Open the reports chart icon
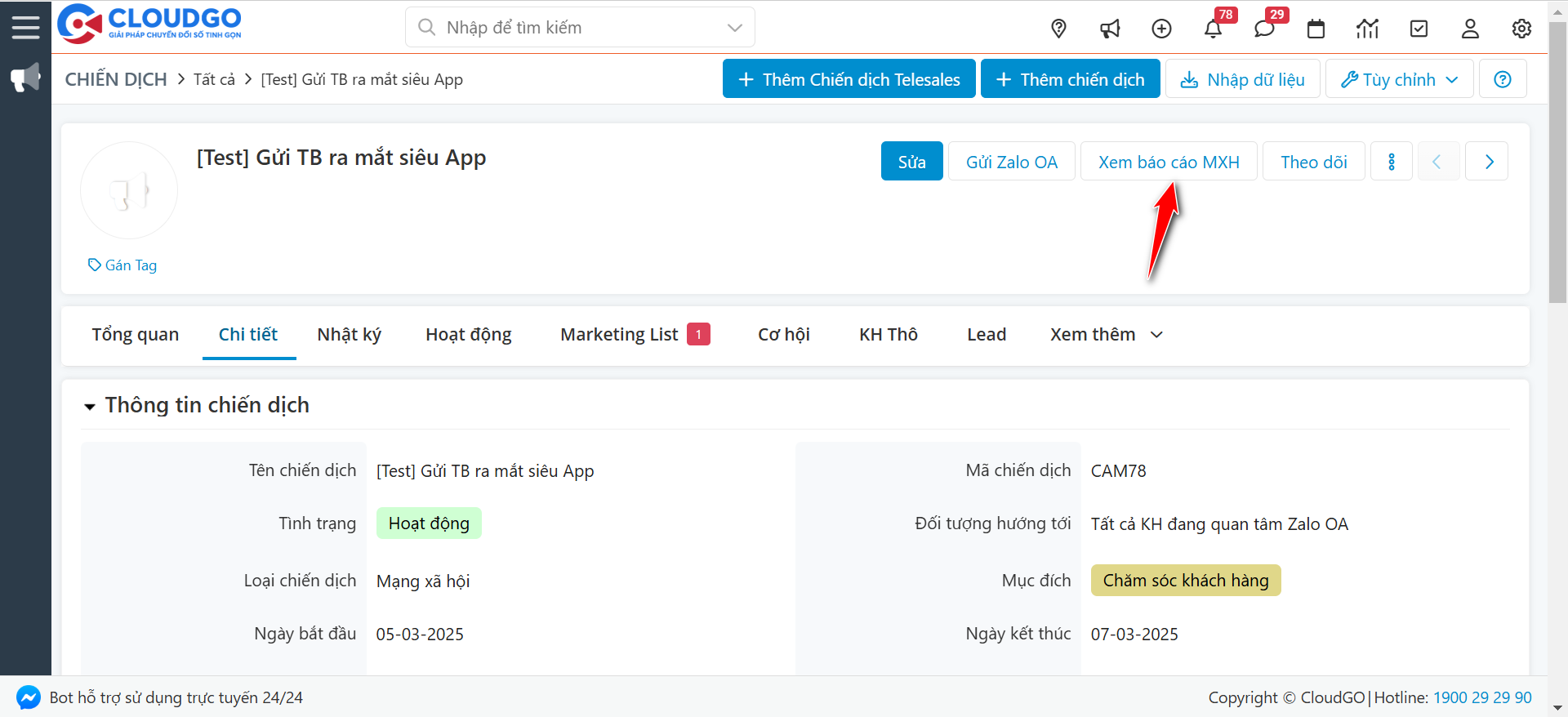Viewport: 1568px width, 717px height. [x=1367, y=29]
